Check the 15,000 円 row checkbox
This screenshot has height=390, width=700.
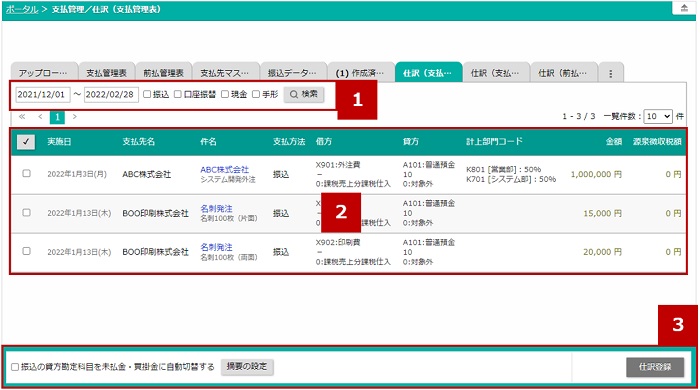pyautogui.click(x=26, y=212)
